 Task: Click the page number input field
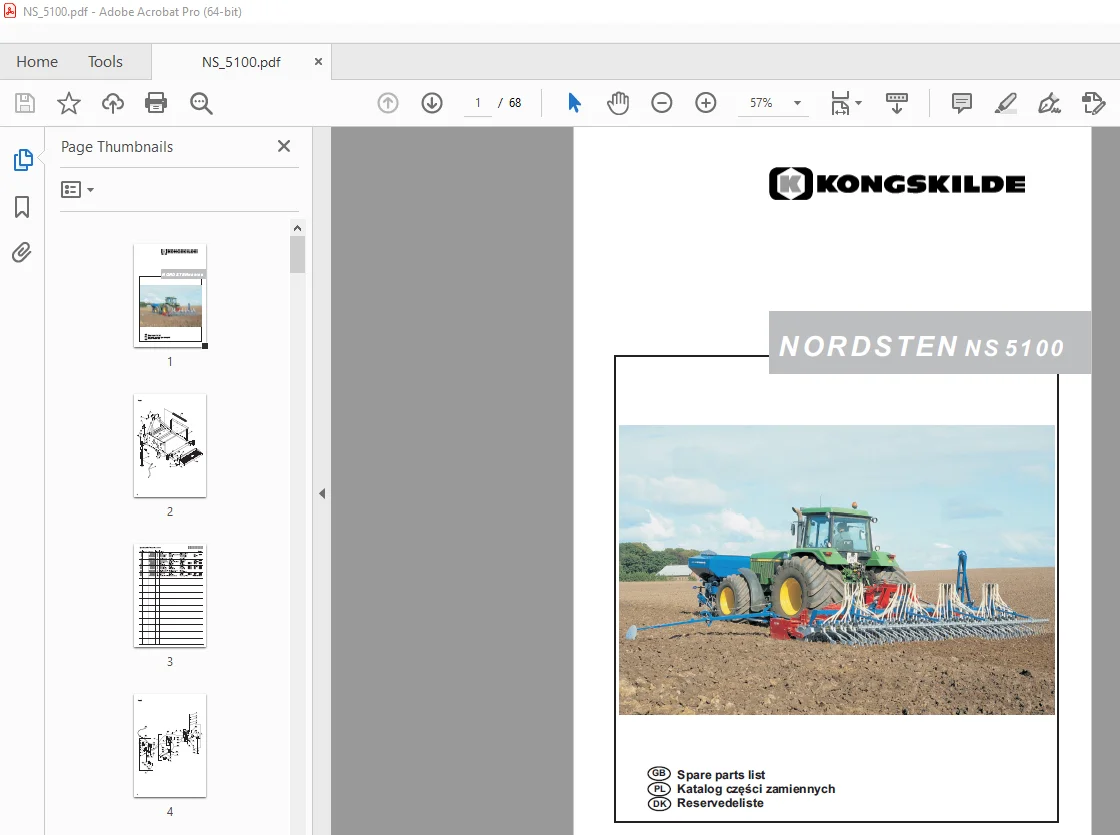(x=478, y=104)
